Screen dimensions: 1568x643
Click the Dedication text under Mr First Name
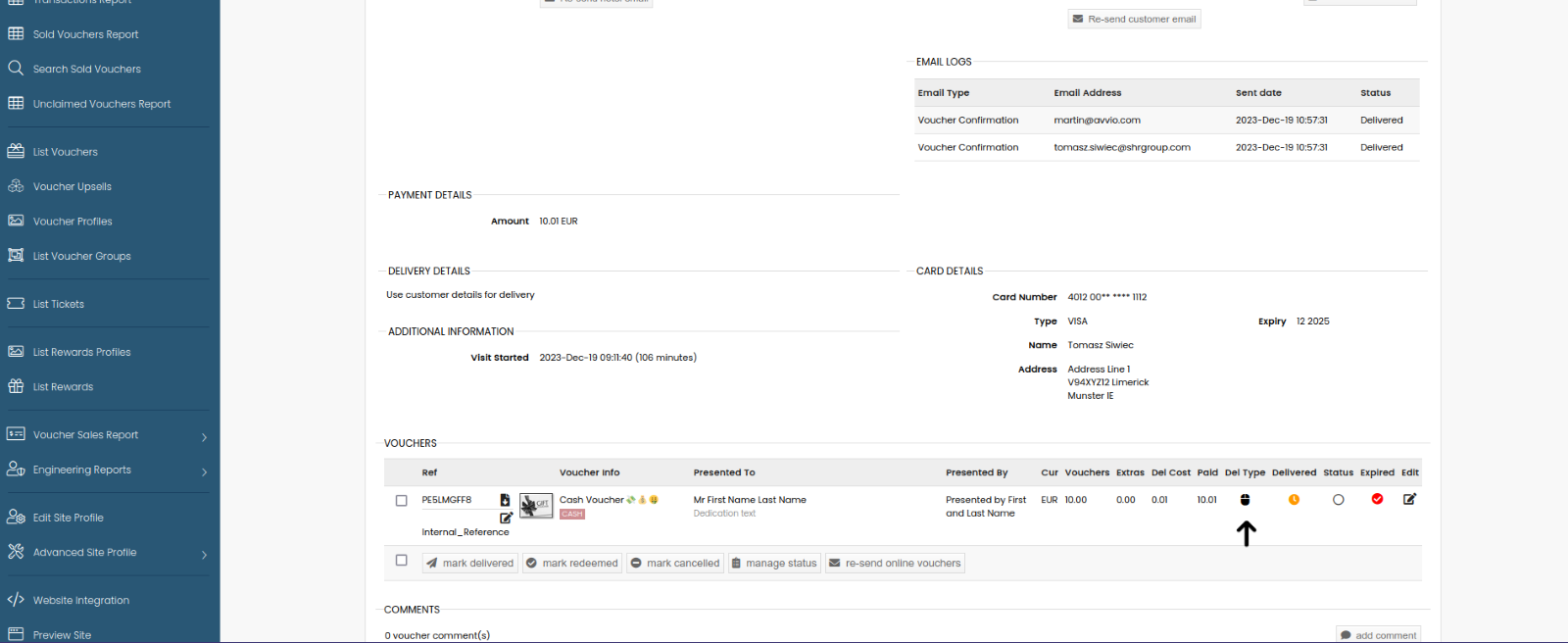(x=724, y=514)
